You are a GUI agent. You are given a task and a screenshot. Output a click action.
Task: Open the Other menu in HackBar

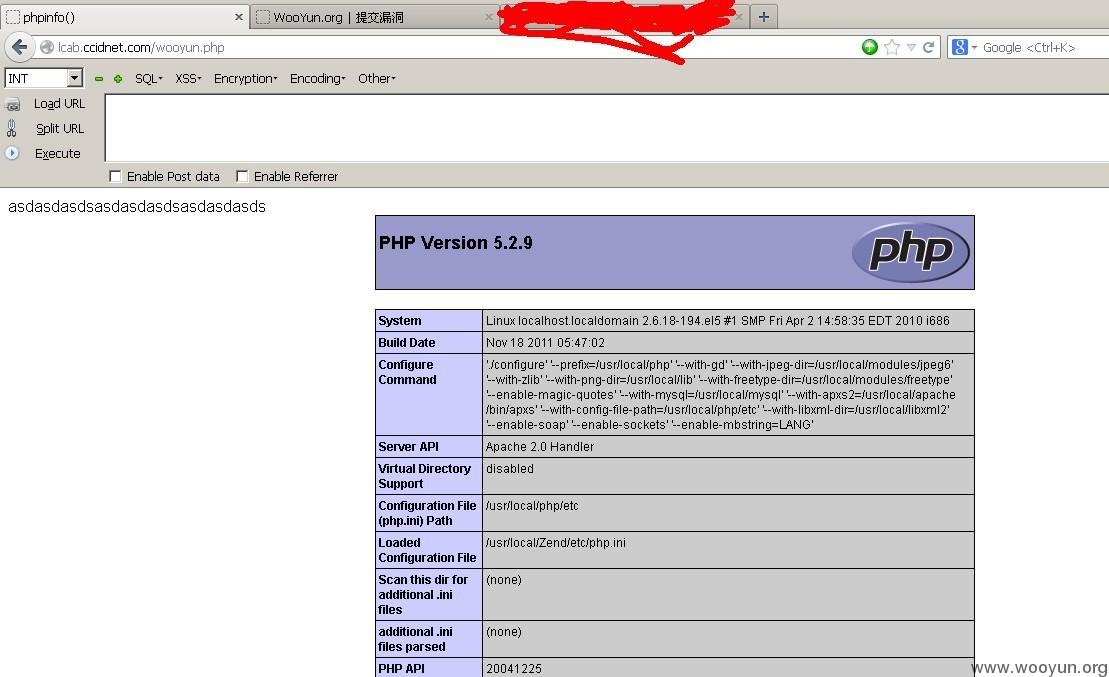pyautogui.click(x=376, y=79)
